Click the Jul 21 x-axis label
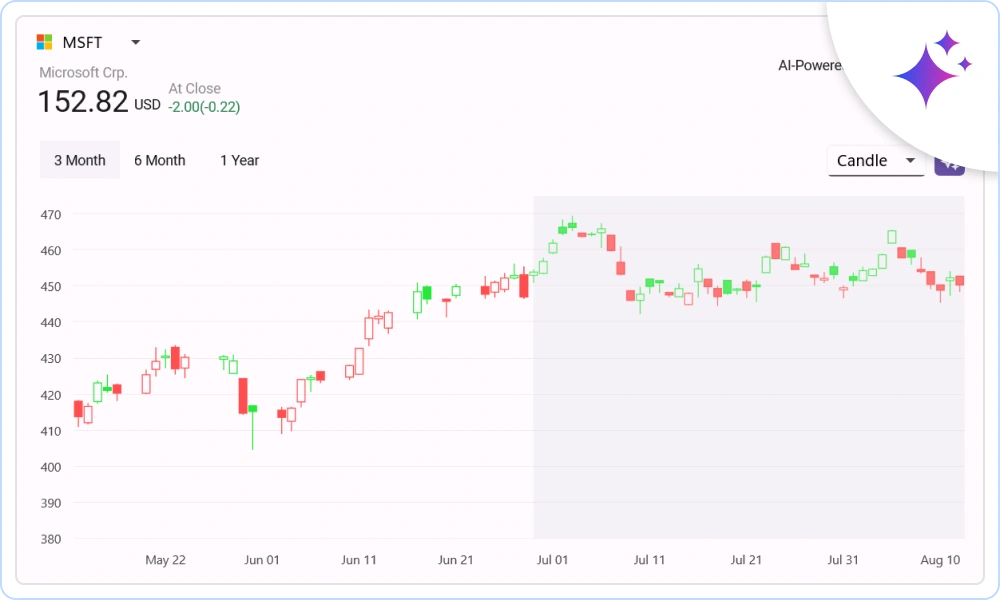Viewport: 1000px width, 600px height. click(x=746, y=560)
